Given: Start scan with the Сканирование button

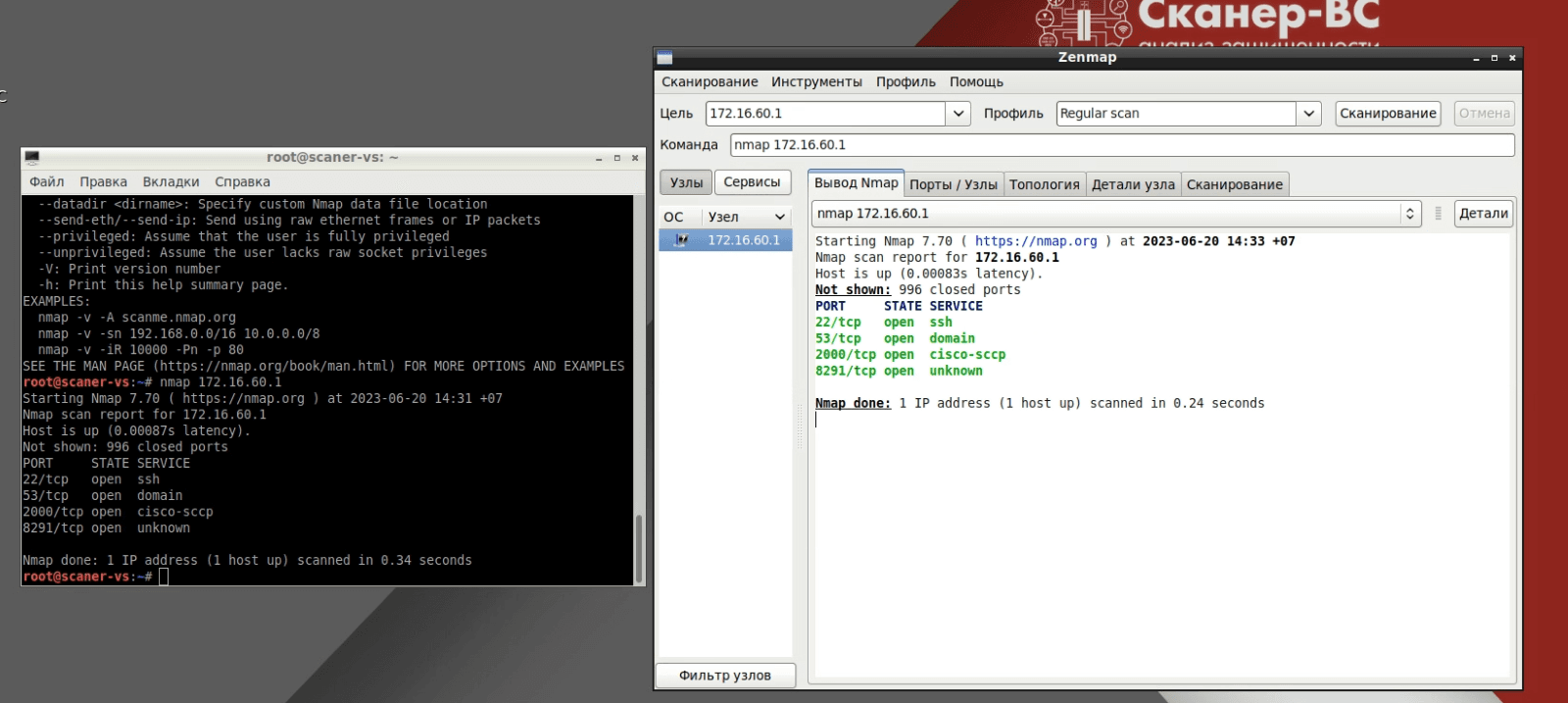Looking at the screenshot, I should (x=1388, y=114).
